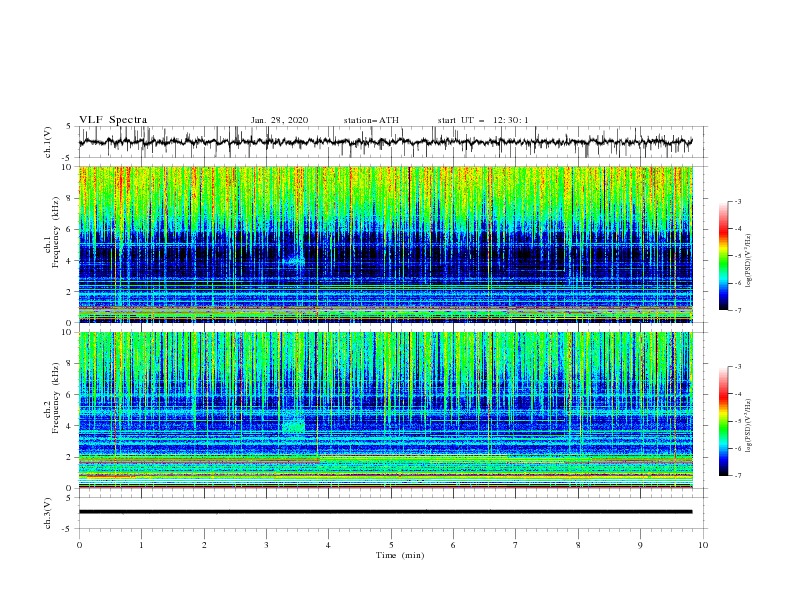Click the color scale bar beside ch.1 spectrogram
Screen dimensions: 792x612
(723, 256)
